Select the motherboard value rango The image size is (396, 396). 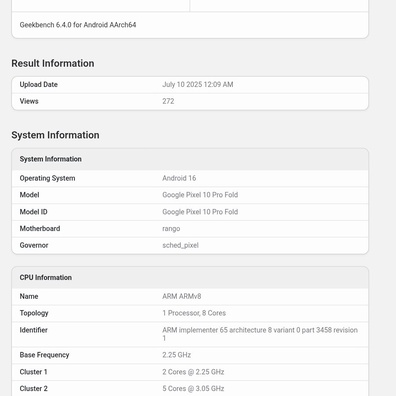(x=171, y=229)
